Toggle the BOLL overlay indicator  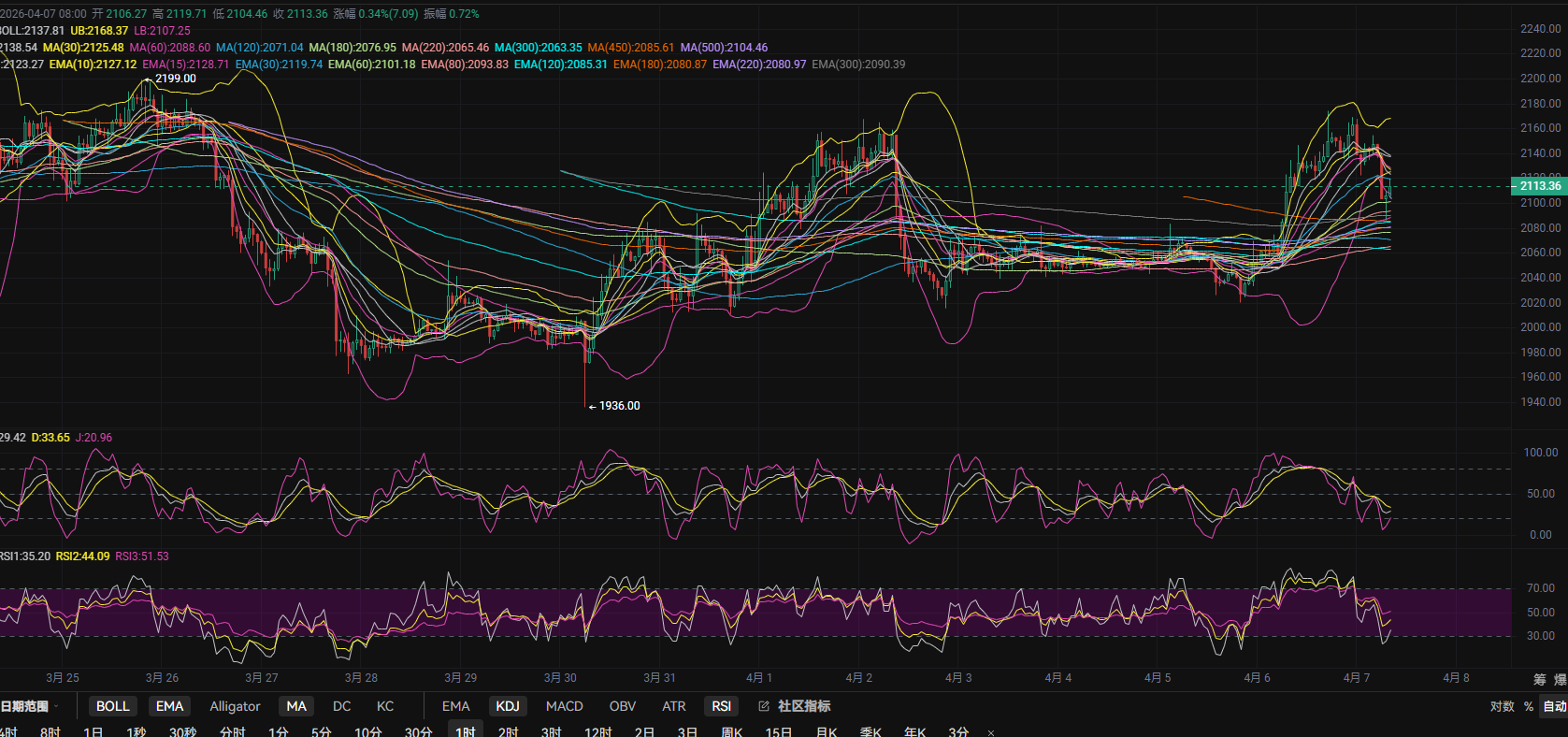click(112, 706)
